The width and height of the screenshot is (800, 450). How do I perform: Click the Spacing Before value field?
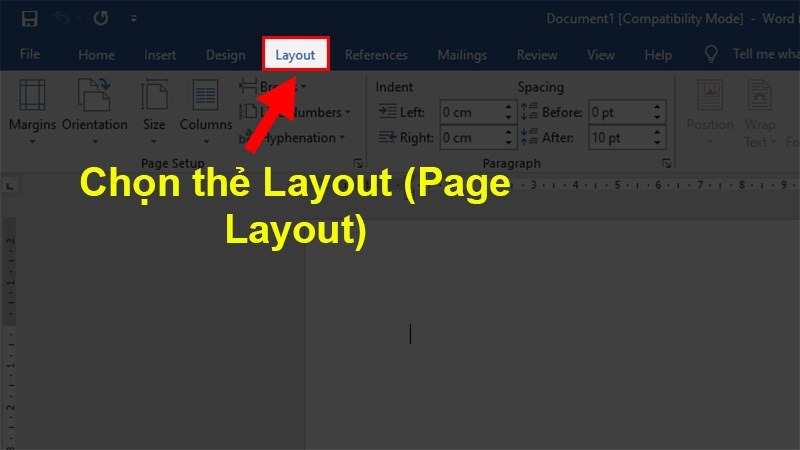pyautogui.click(x=620, y=112)
